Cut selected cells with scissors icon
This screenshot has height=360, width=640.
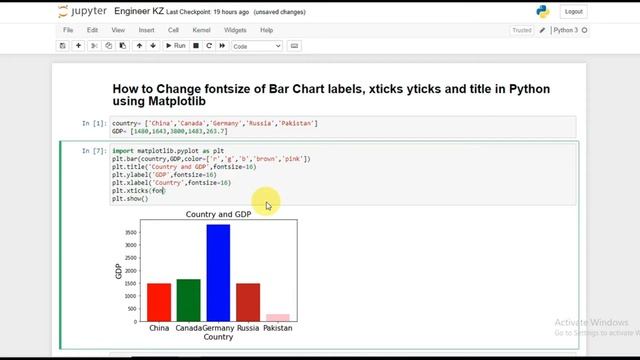click(94, 46)
